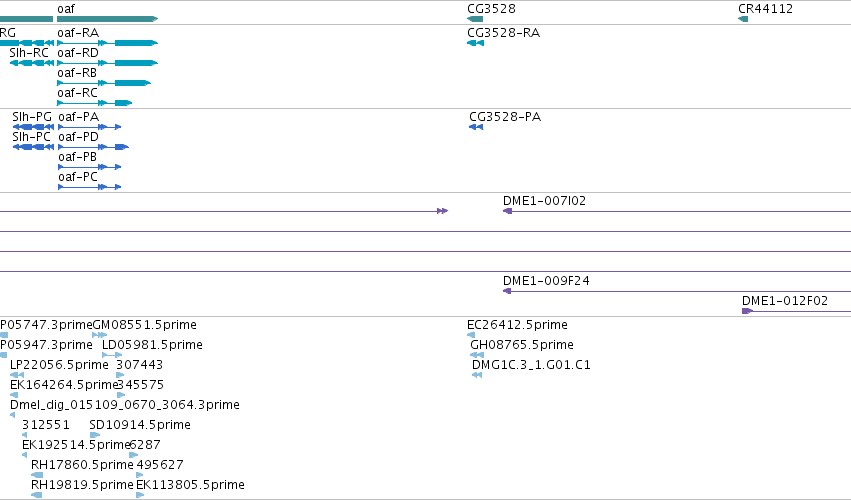Click the CG3528-RA transcript glyph

coord(475,43)
